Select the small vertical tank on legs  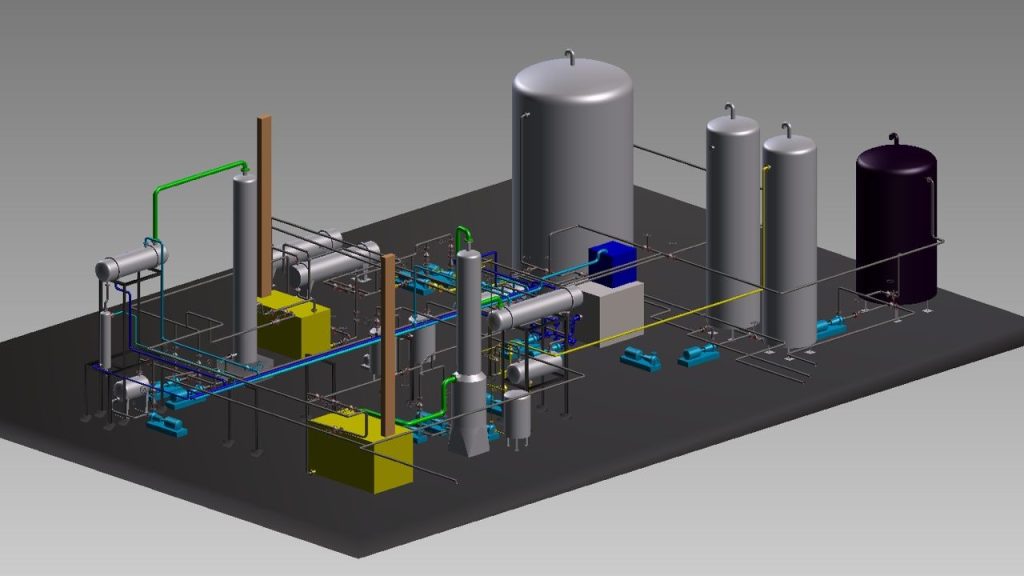517,413
